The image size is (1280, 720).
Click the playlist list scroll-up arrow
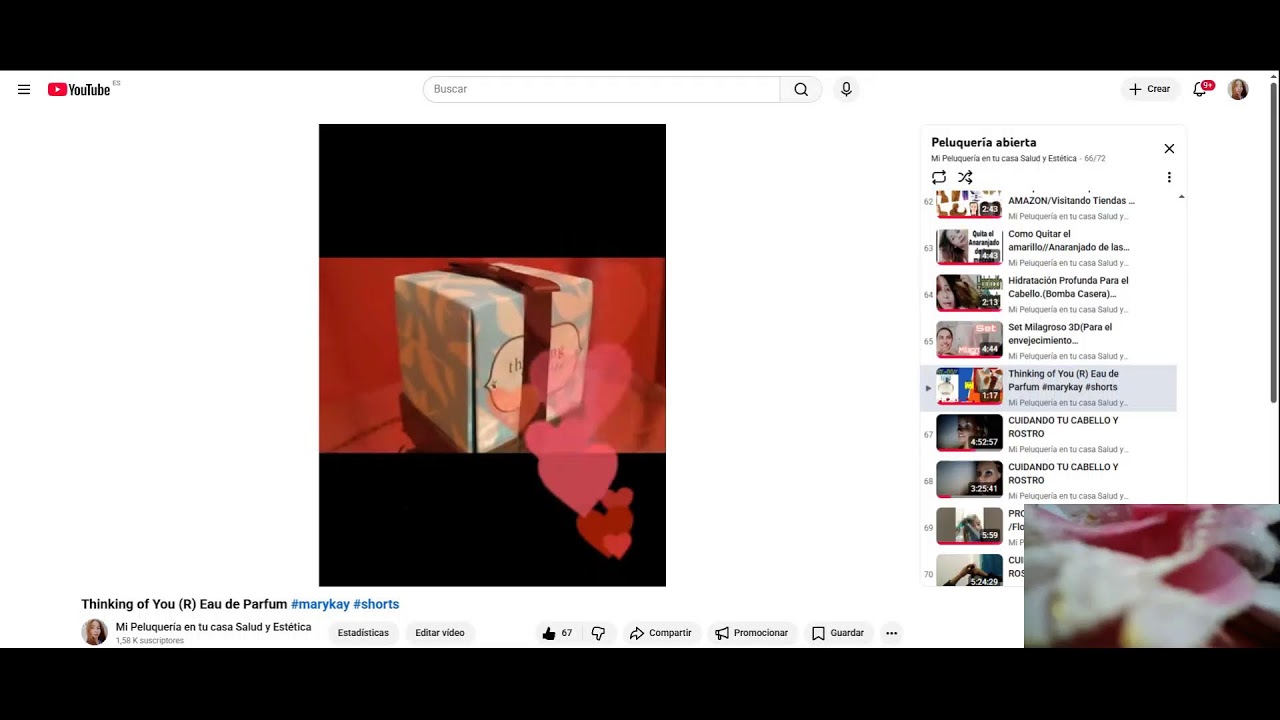click(x=1181, y=197)
